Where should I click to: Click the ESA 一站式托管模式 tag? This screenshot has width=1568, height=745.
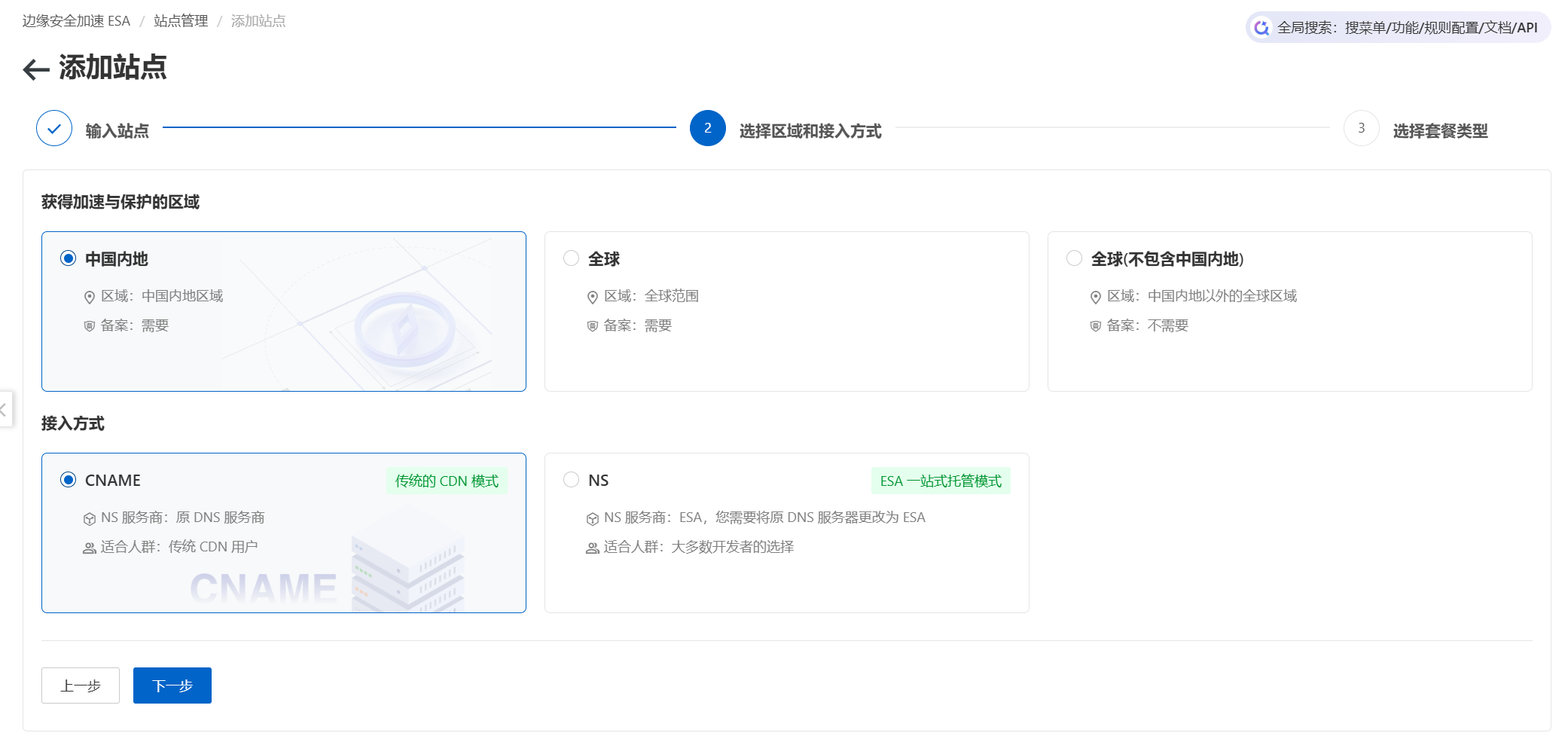point(941,481)
